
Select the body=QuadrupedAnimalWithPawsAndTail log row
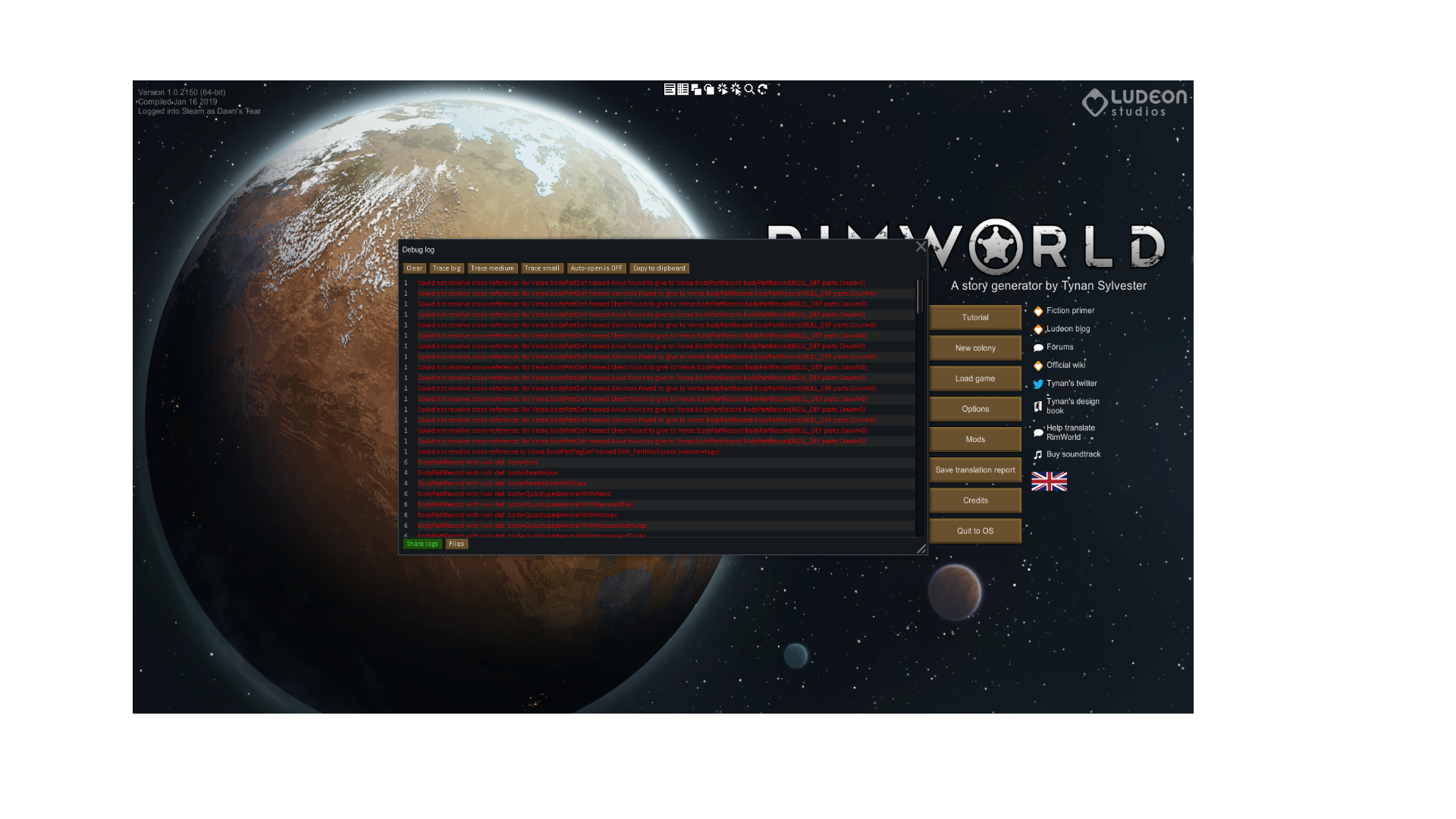[658, 504]
